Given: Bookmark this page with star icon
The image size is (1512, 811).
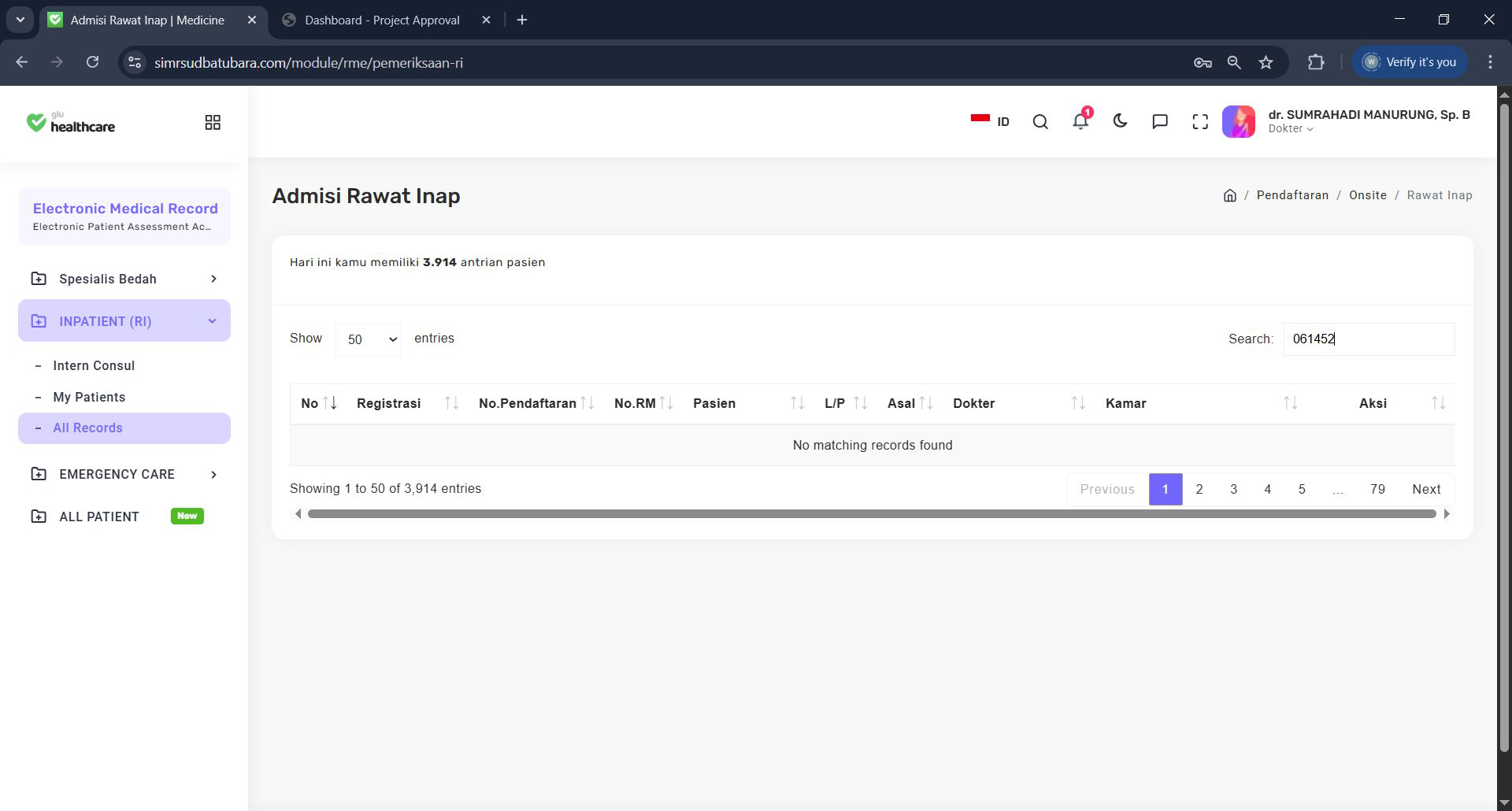Looking at the screenshot, I should (x=1266, y=62).
